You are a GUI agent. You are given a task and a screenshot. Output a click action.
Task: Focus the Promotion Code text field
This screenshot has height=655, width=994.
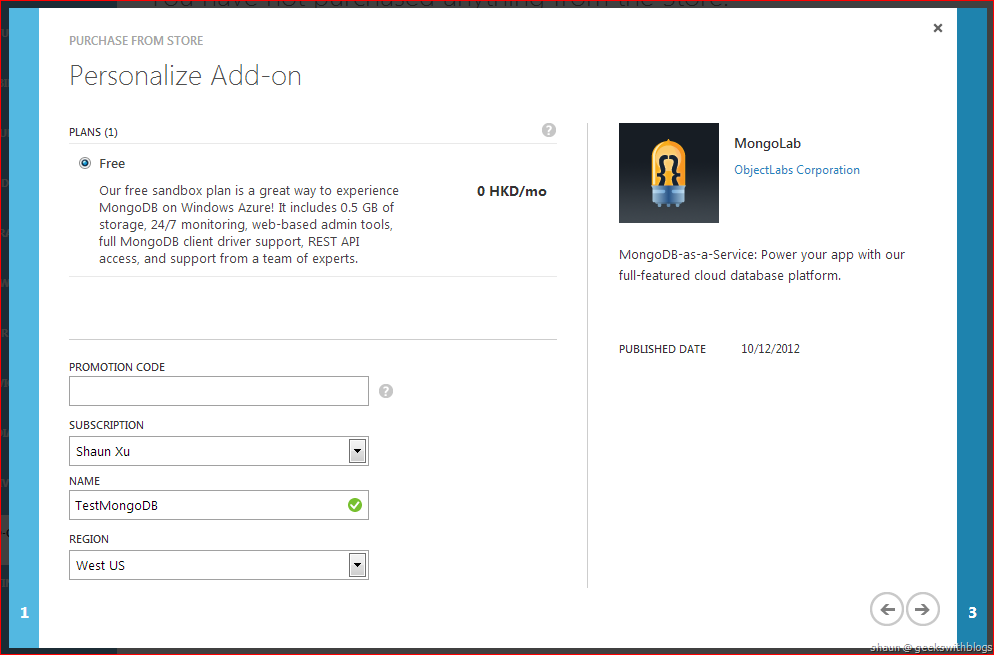coord(219,391)
